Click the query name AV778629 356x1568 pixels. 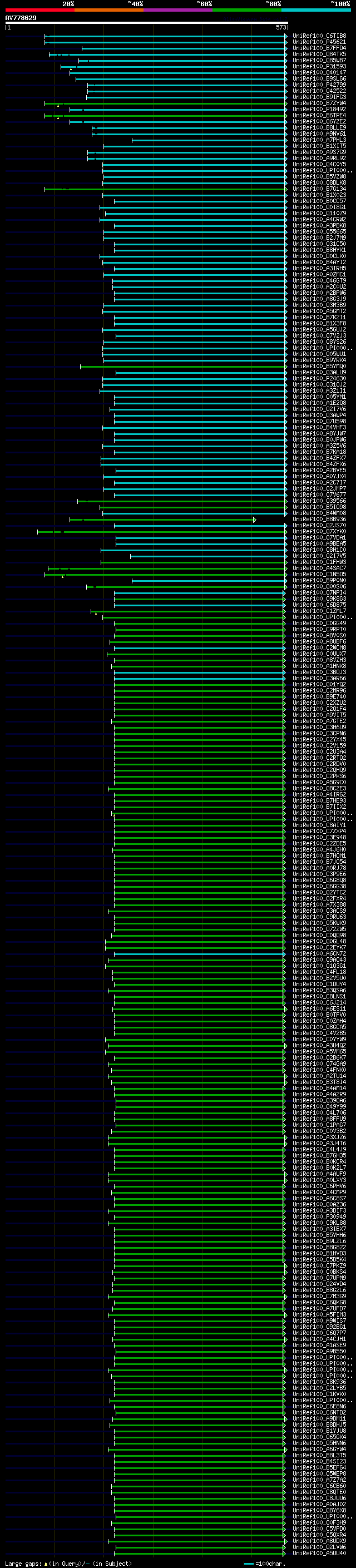21,18
